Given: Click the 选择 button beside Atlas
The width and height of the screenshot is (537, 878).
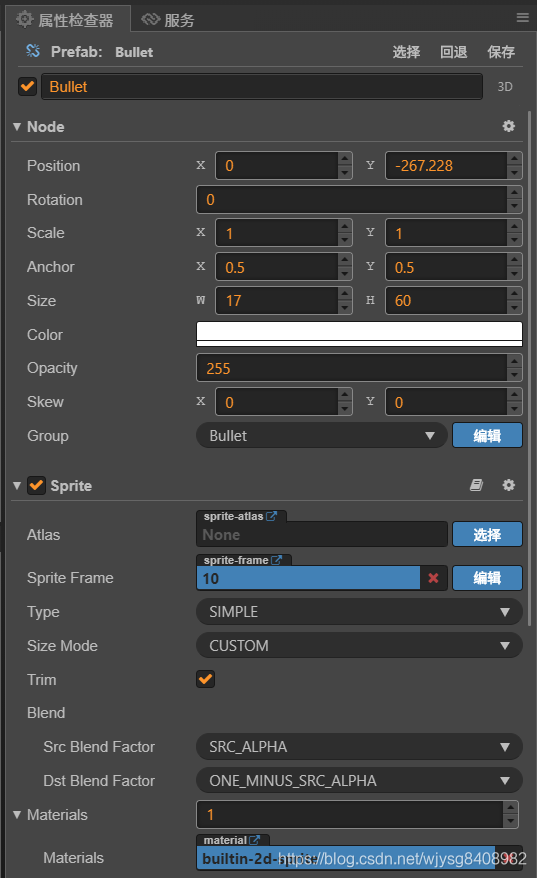Looking at the screenshot, I should tap(487, 534).
